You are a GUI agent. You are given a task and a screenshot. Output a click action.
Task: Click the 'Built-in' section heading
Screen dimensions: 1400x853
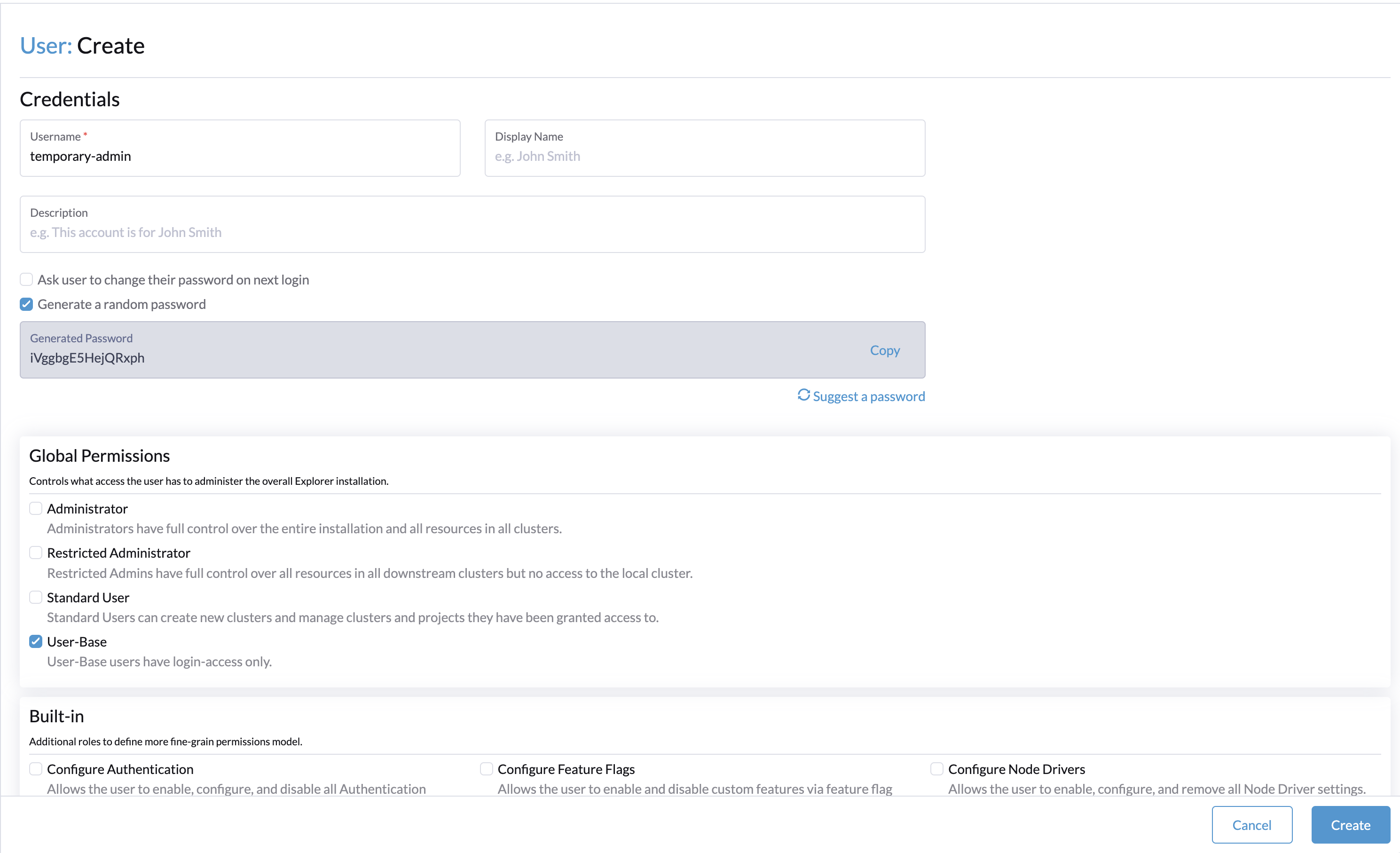click(x=57, y=716)
